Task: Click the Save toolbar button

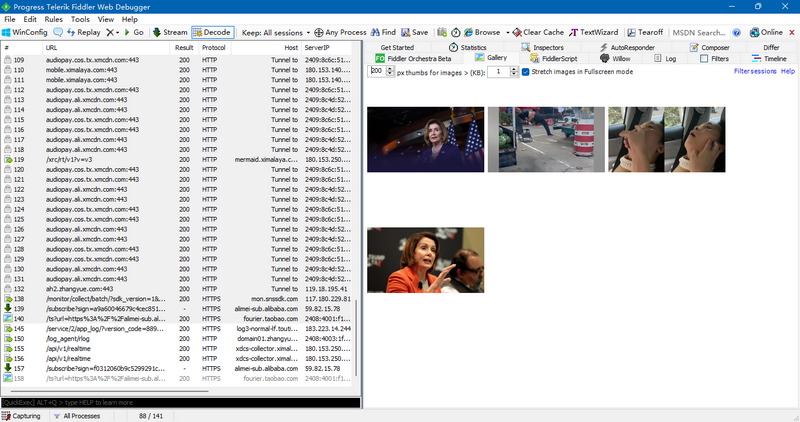Action: click(x=414, y=32)
